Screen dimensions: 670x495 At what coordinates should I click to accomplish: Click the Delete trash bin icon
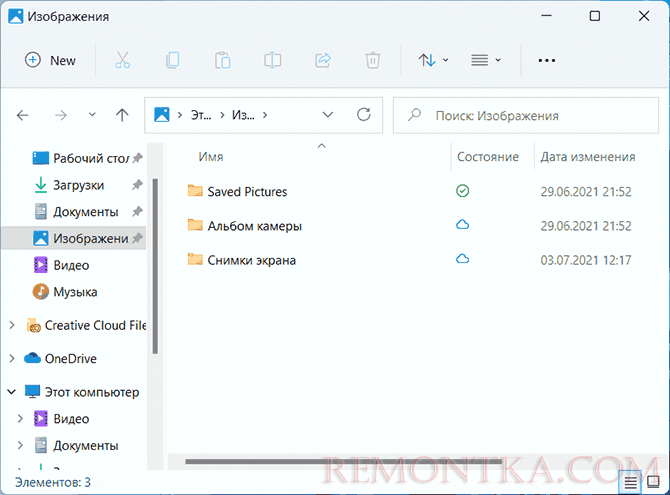pyautogui.click(x=373, y=60)
